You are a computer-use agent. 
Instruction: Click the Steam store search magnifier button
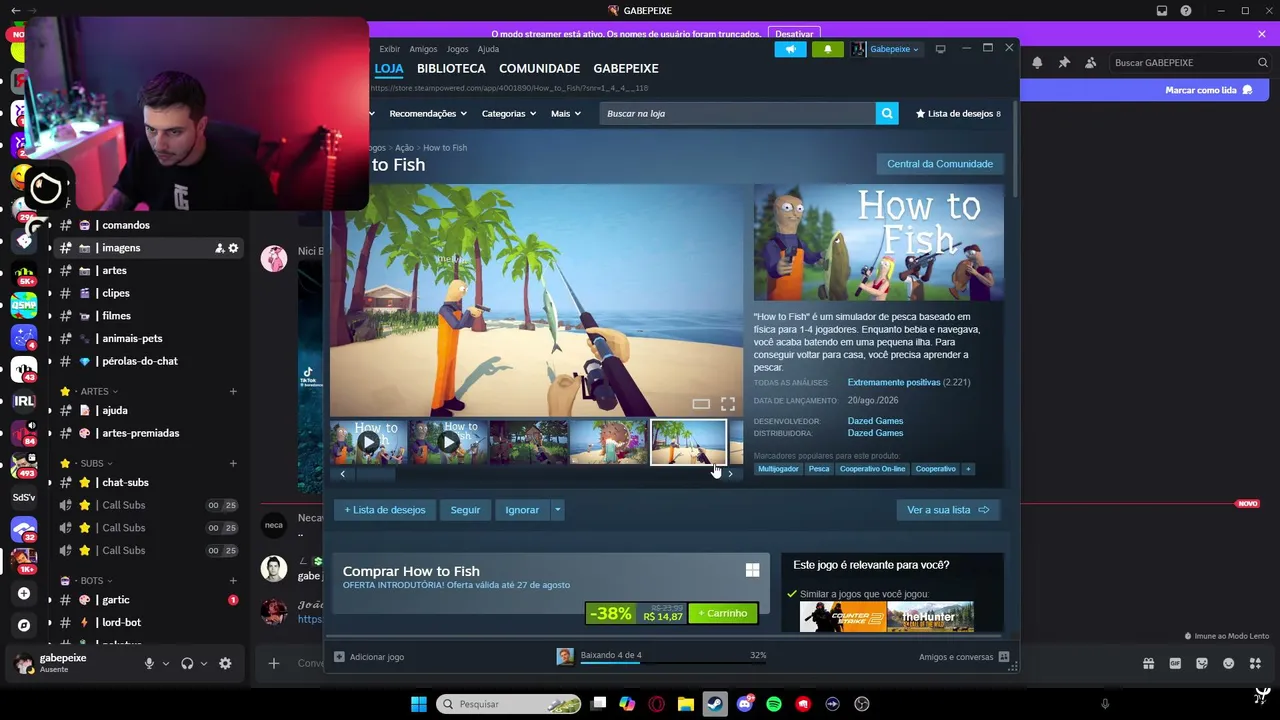pos(887,113)
